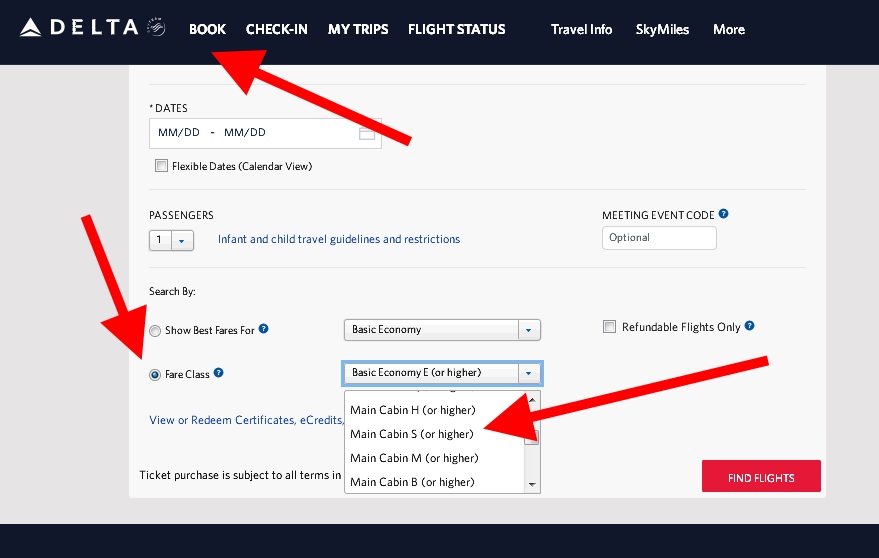Open the Basic Economy best fares dropdown
Screen dimensions: 879x558
pyautogui.click(x=442, y=330)
